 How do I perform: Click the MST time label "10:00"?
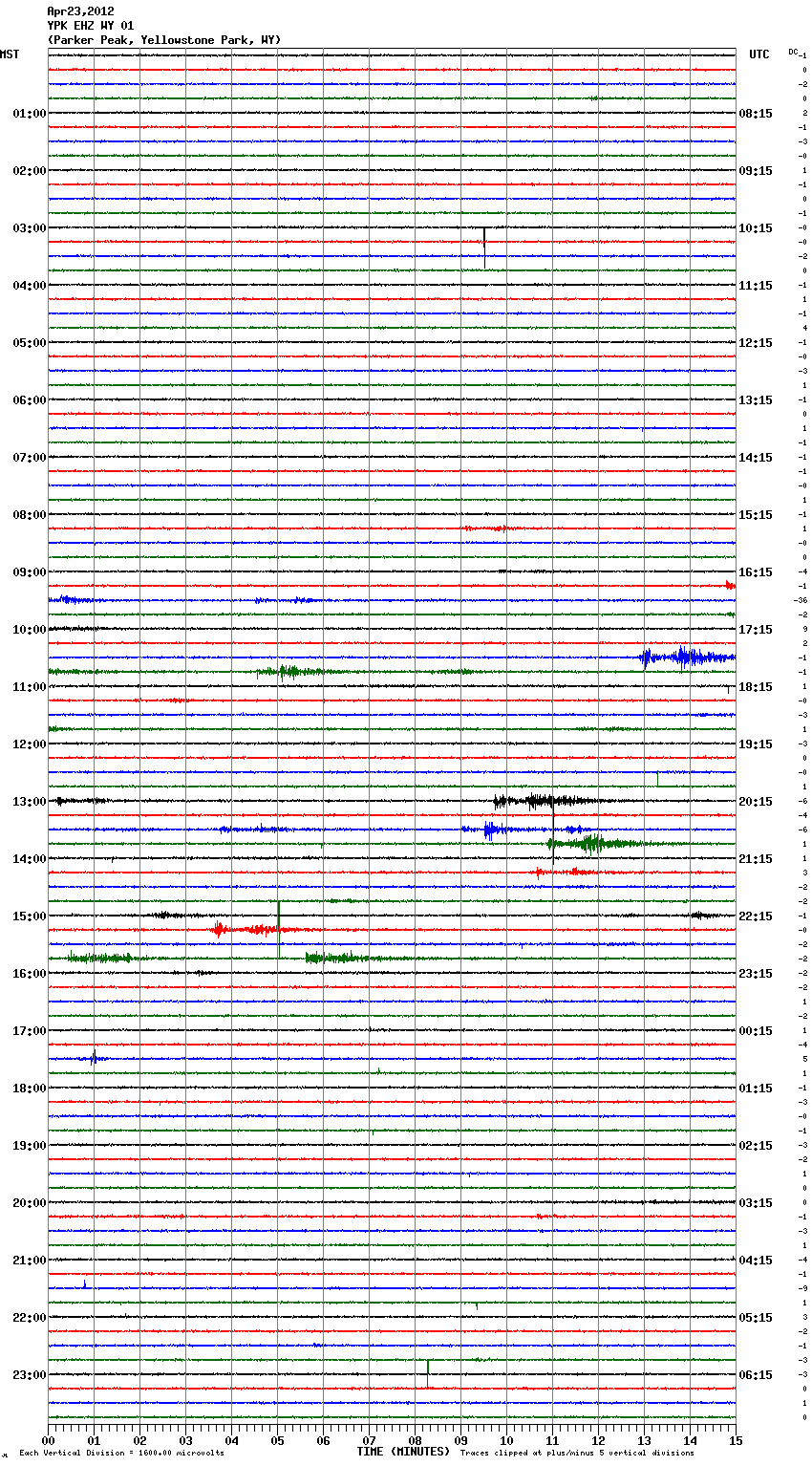pos(30,630)
